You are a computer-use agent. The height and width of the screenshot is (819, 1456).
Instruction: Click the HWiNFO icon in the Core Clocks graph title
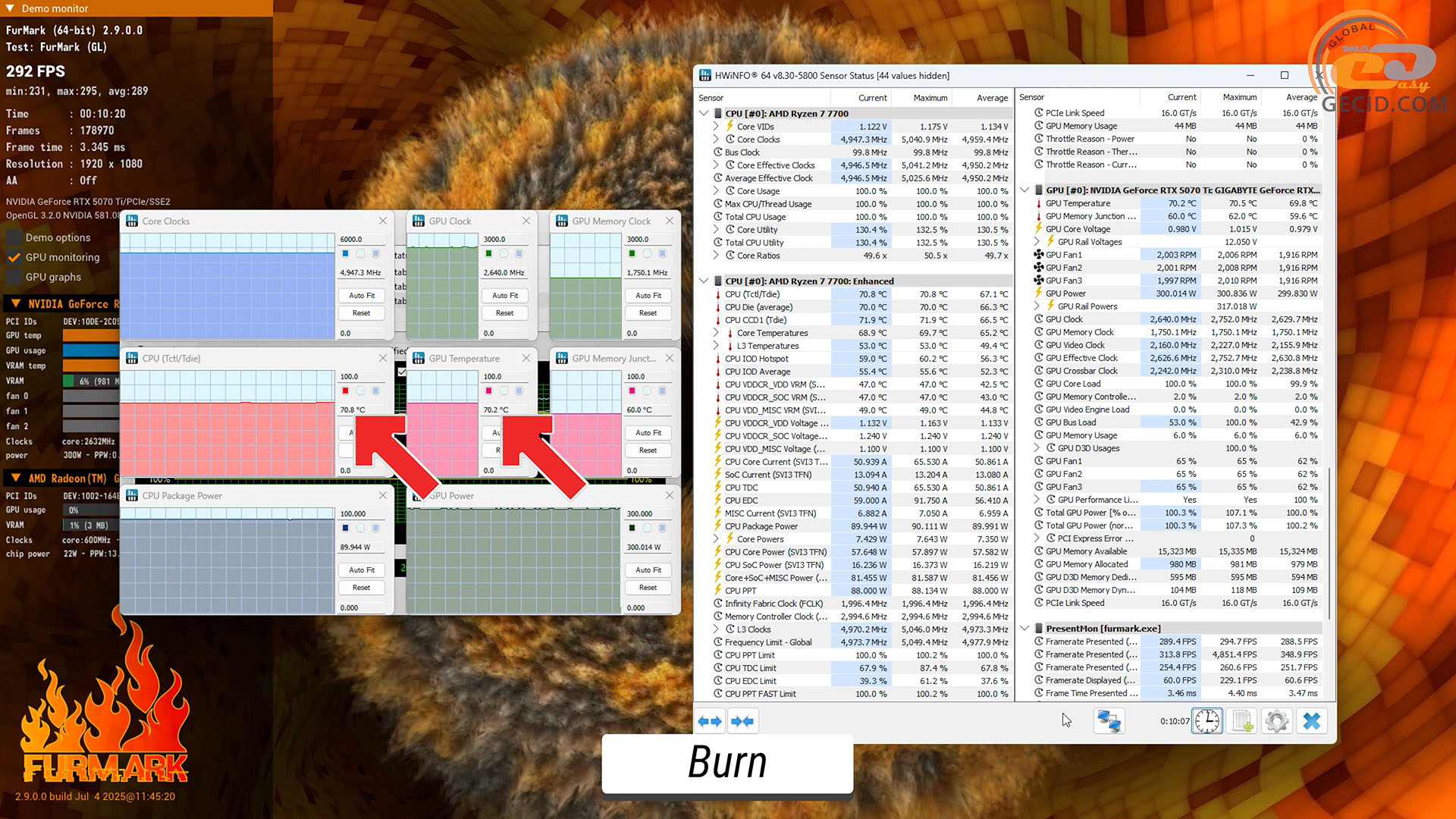tap(132, 221)
